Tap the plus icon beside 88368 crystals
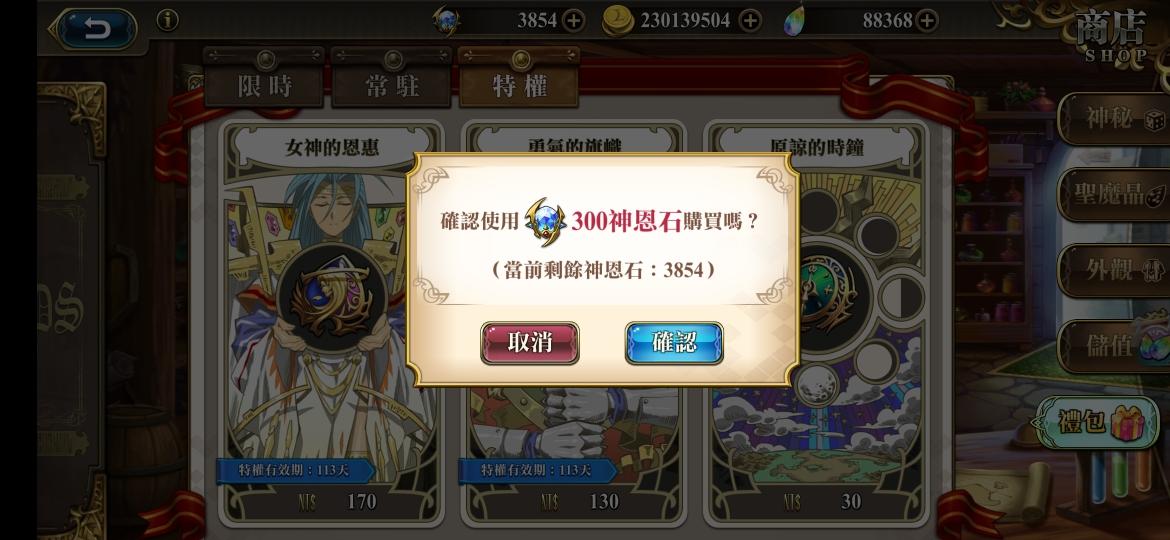 [927, 21]
